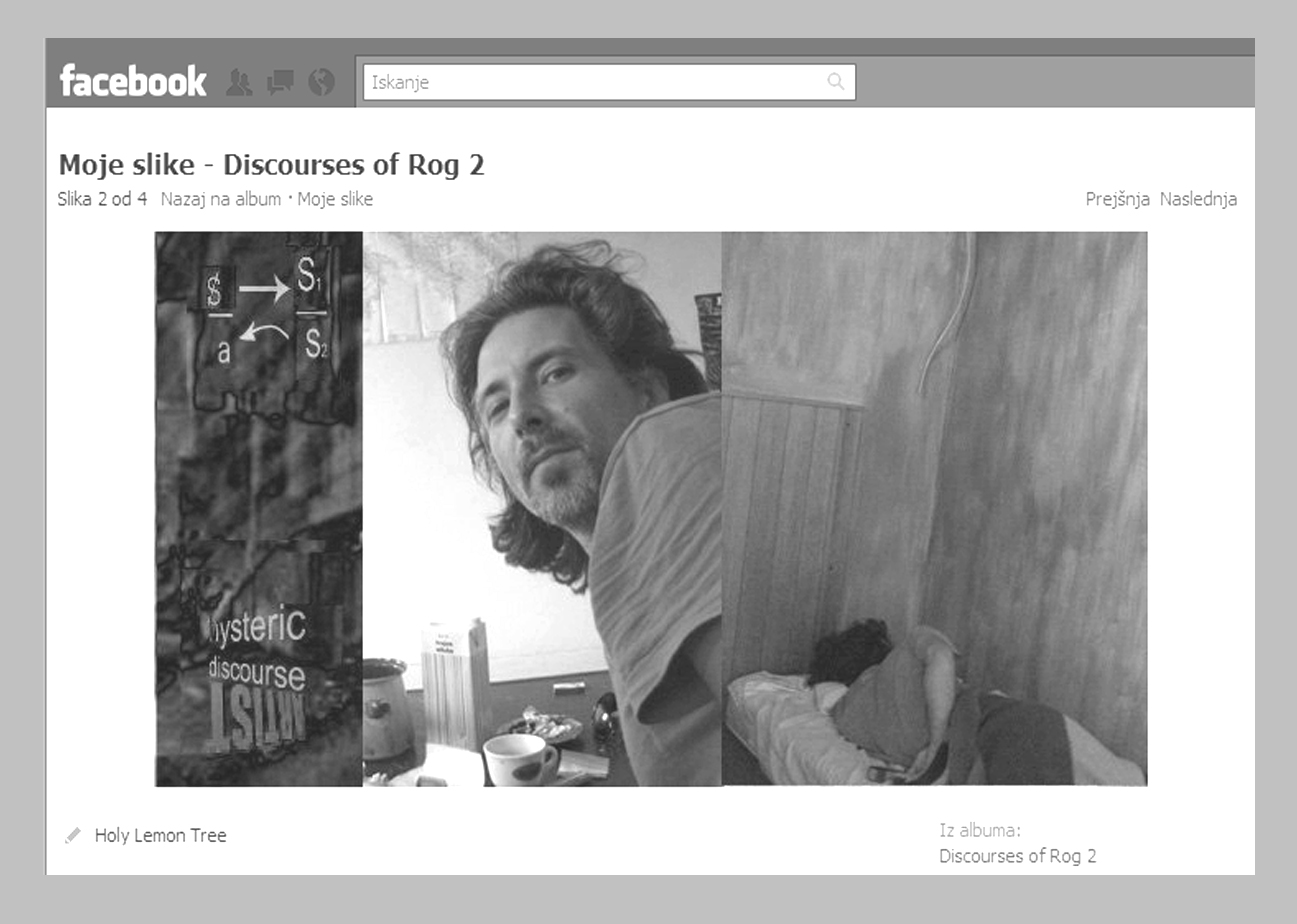
Task: Click the Slika 2 od 4 counter
Action: [x=102, y=199]
